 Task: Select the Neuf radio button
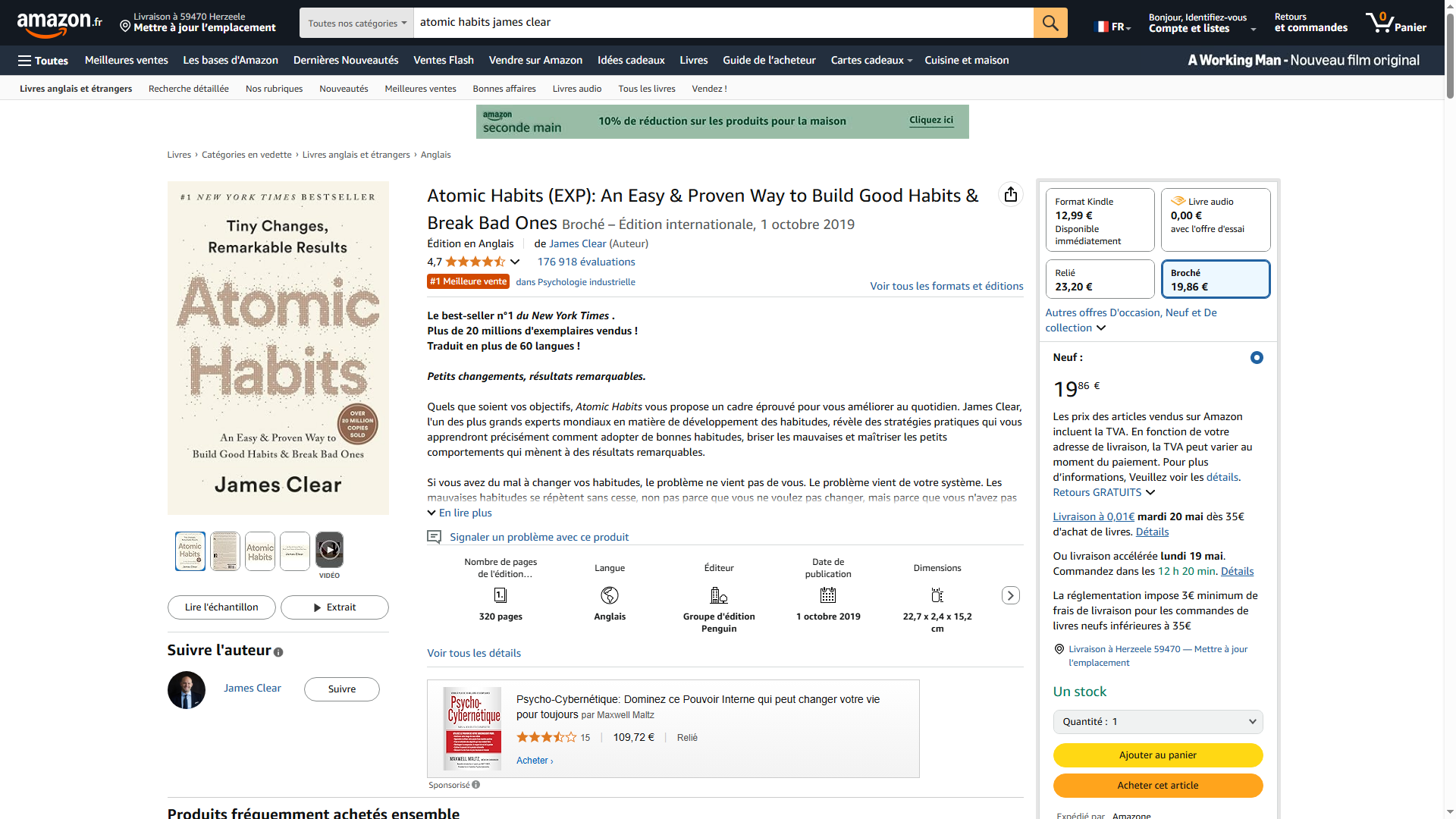(1256, 357)
